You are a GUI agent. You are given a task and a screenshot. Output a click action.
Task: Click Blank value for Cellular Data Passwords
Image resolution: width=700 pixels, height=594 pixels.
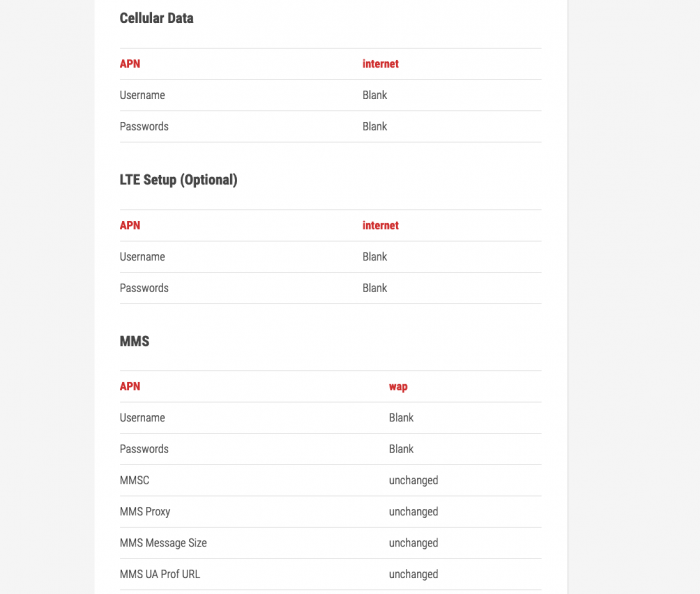pyautogui.click(x=375, y=127)
